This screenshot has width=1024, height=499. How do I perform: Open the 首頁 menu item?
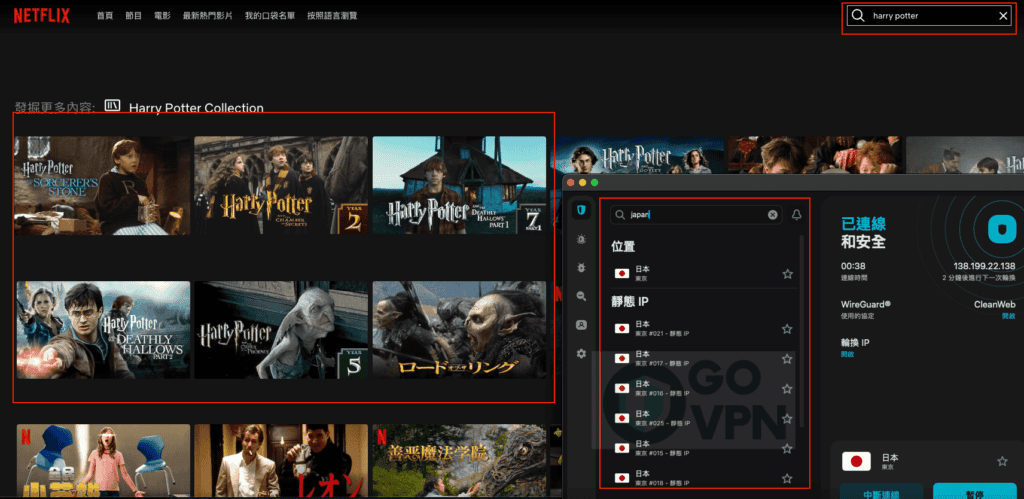tap(104, 16)
